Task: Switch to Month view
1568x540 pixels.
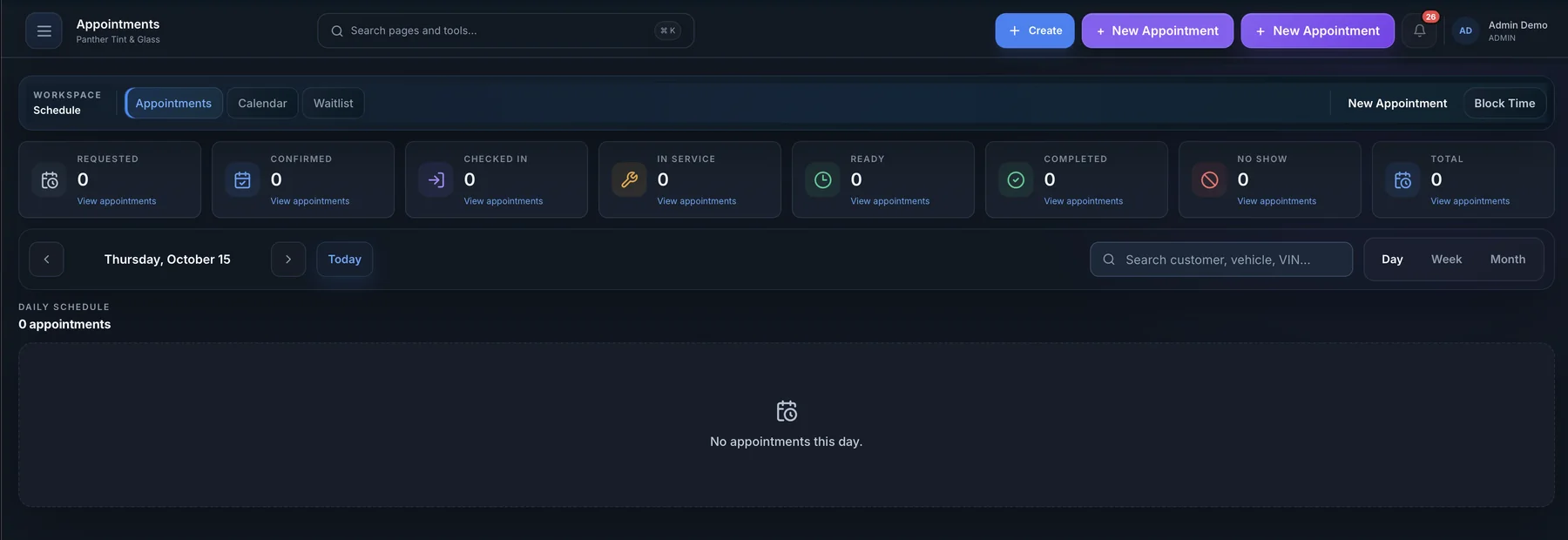Action: click(x=1507, y=260)
